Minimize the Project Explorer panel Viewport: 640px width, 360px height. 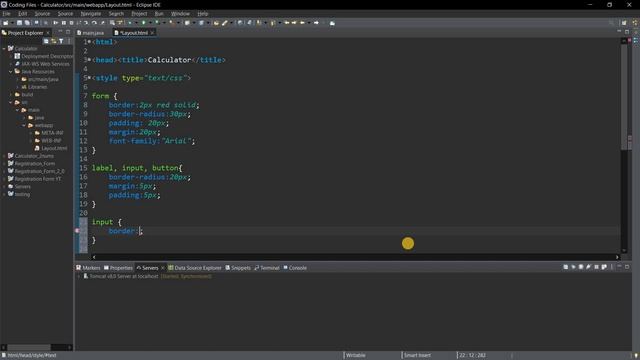(x=60, y=32)
